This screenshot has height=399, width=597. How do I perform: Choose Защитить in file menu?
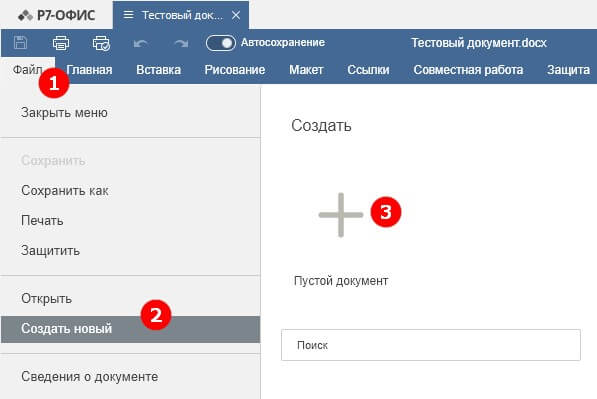click(50, 251)
